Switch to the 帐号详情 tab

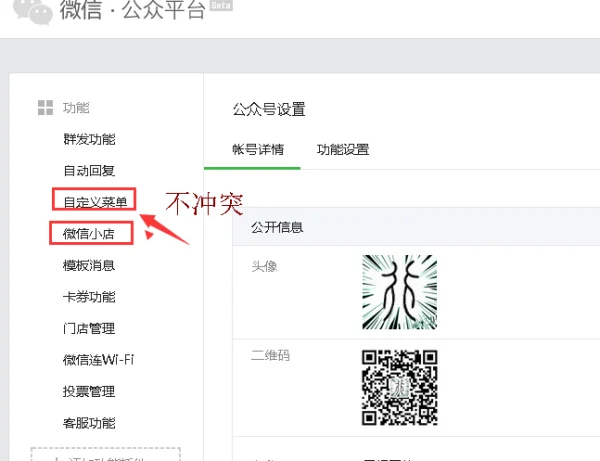click(258, 149)
